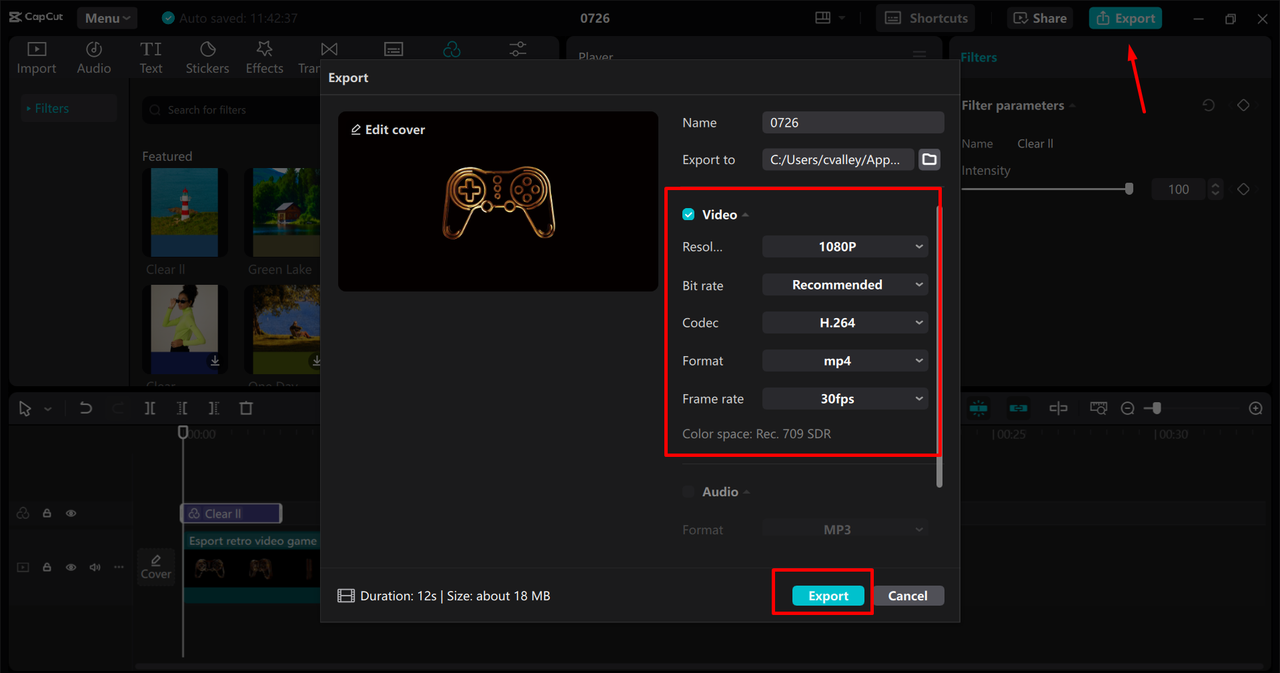The width and height of the screenshot is (1280, 673).
Task: Open the Menu dropdown in title bar
Action: (107, 18)
